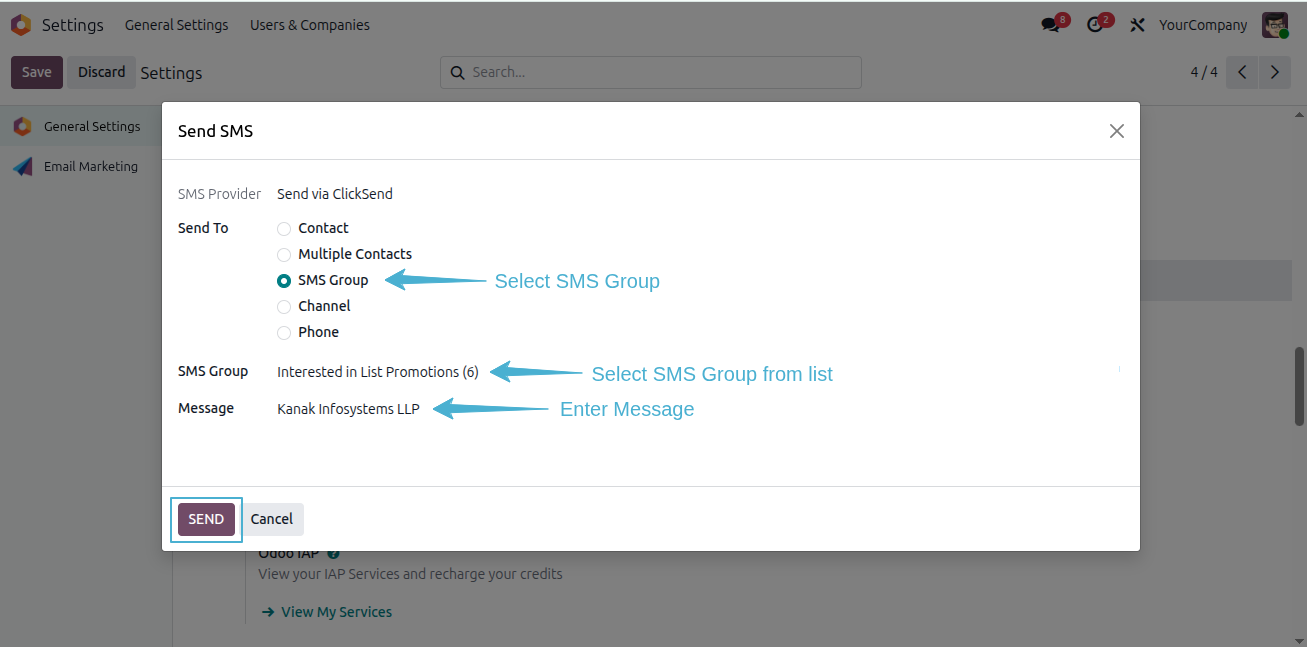
Task: Click Cancel in the dialog
Action: coord(272,519)
